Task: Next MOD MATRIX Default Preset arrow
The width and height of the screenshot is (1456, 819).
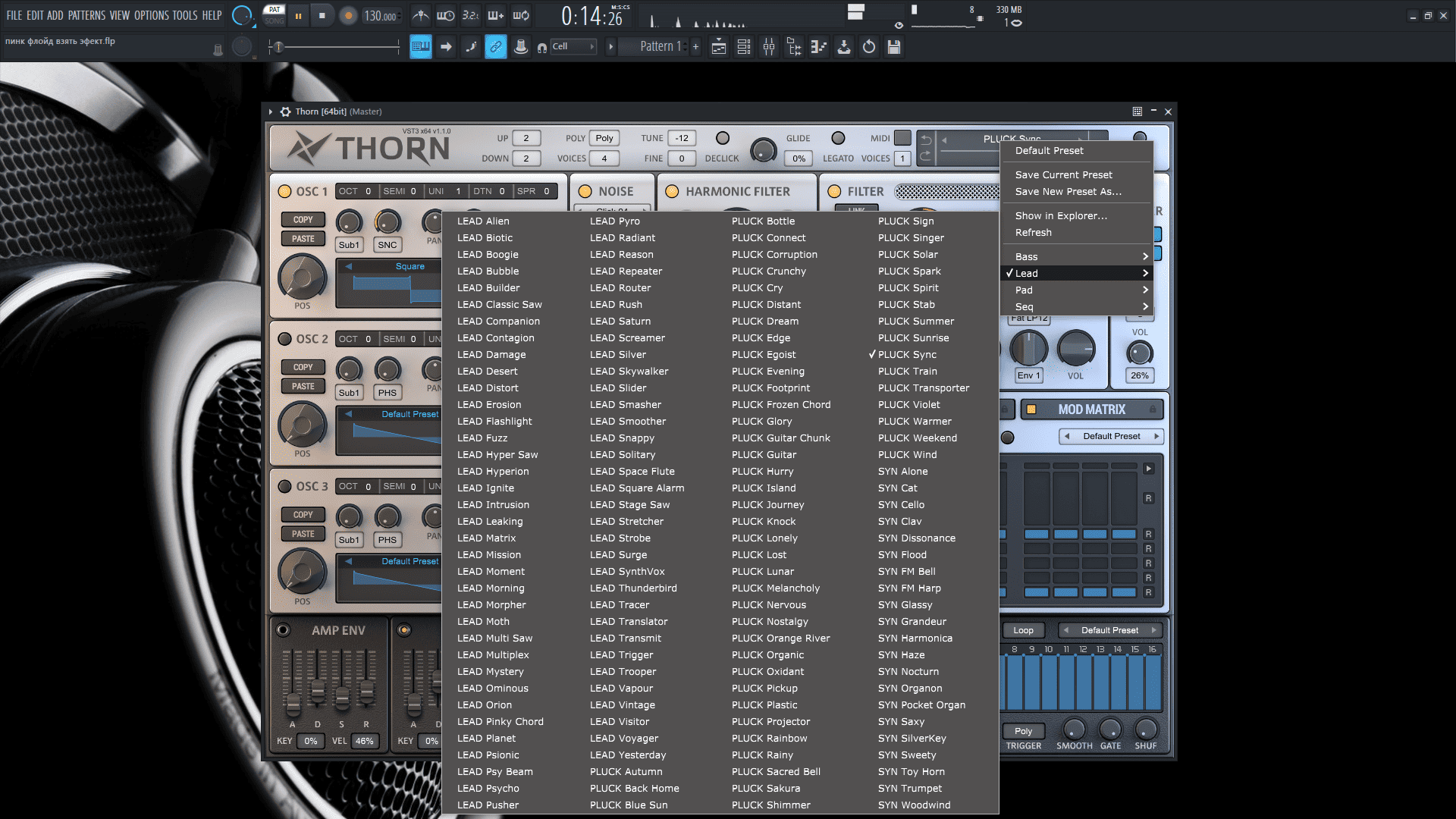Action: [1156, 436]
